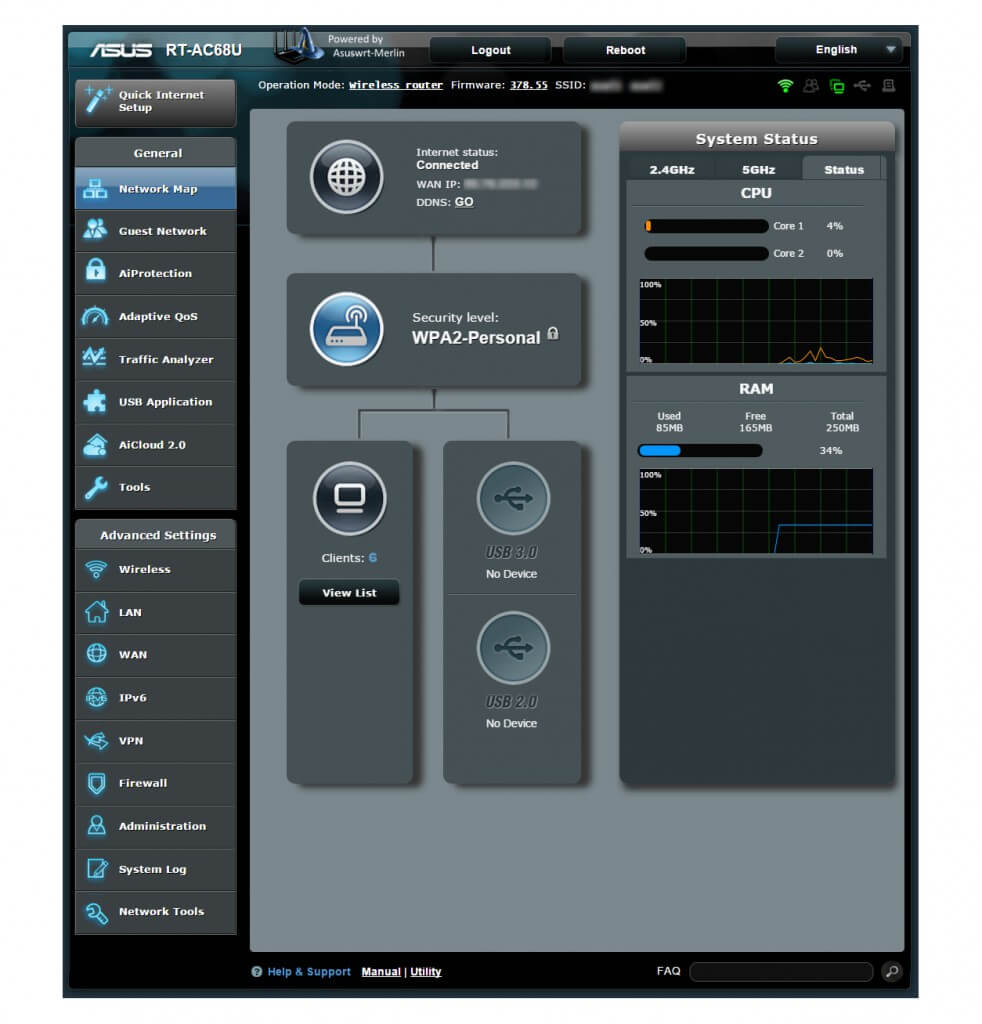Click the RAM usage history graph
Image resolution: width=982 pixels, height=1024 pixels.
(756, 511)
